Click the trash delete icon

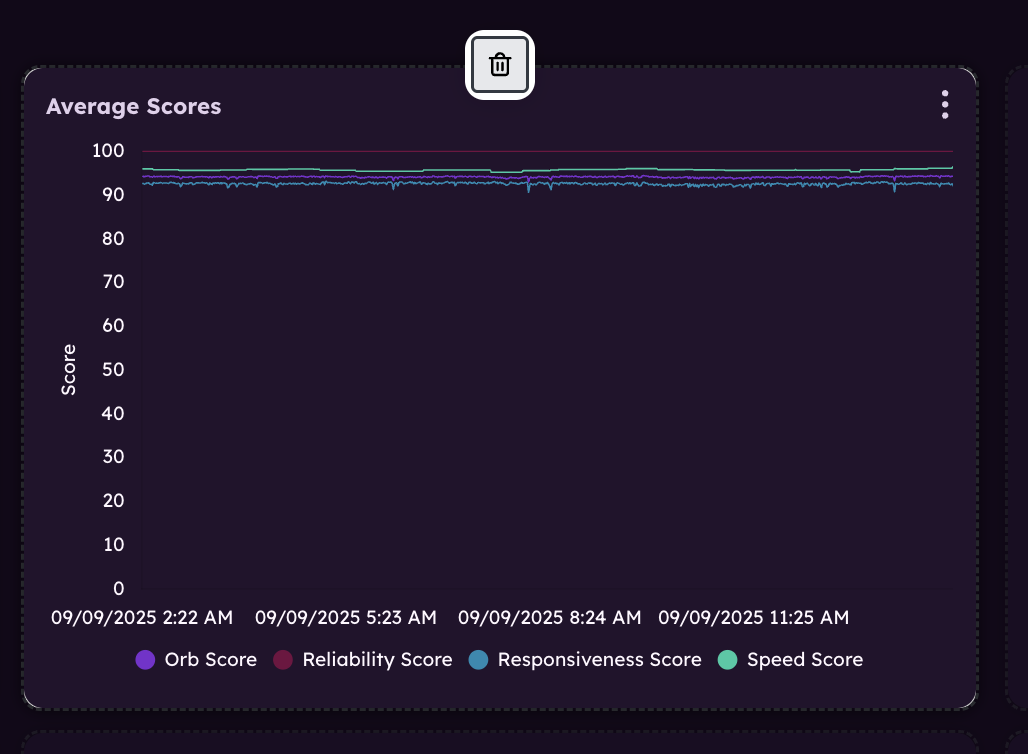tap(500, 65)
